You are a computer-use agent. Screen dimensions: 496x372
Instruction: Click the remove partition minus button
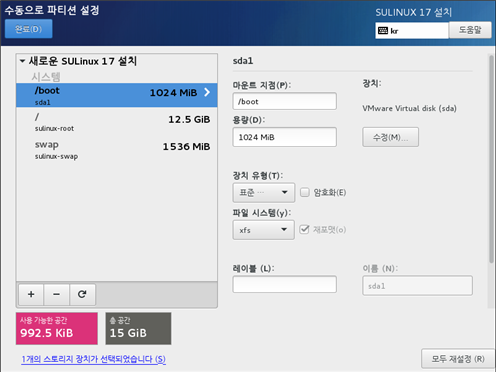(x=56, y=294)
